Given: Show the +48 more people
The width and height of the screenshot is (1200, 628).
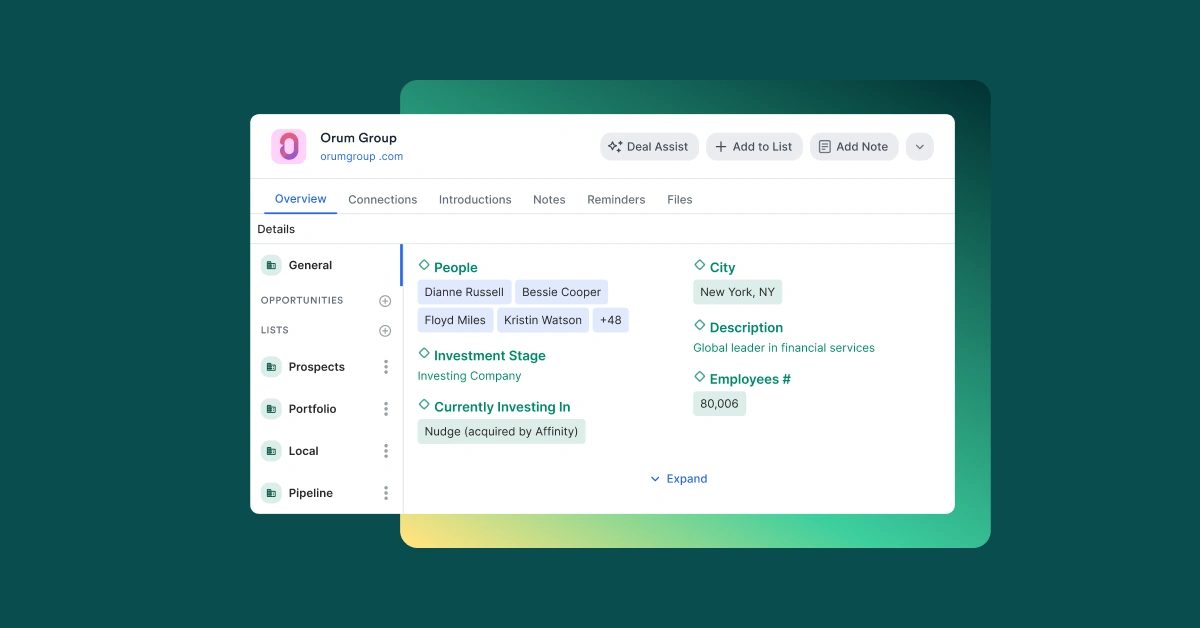Looking at the screenshot, I should pyautogui.click(x=610, y=320).
